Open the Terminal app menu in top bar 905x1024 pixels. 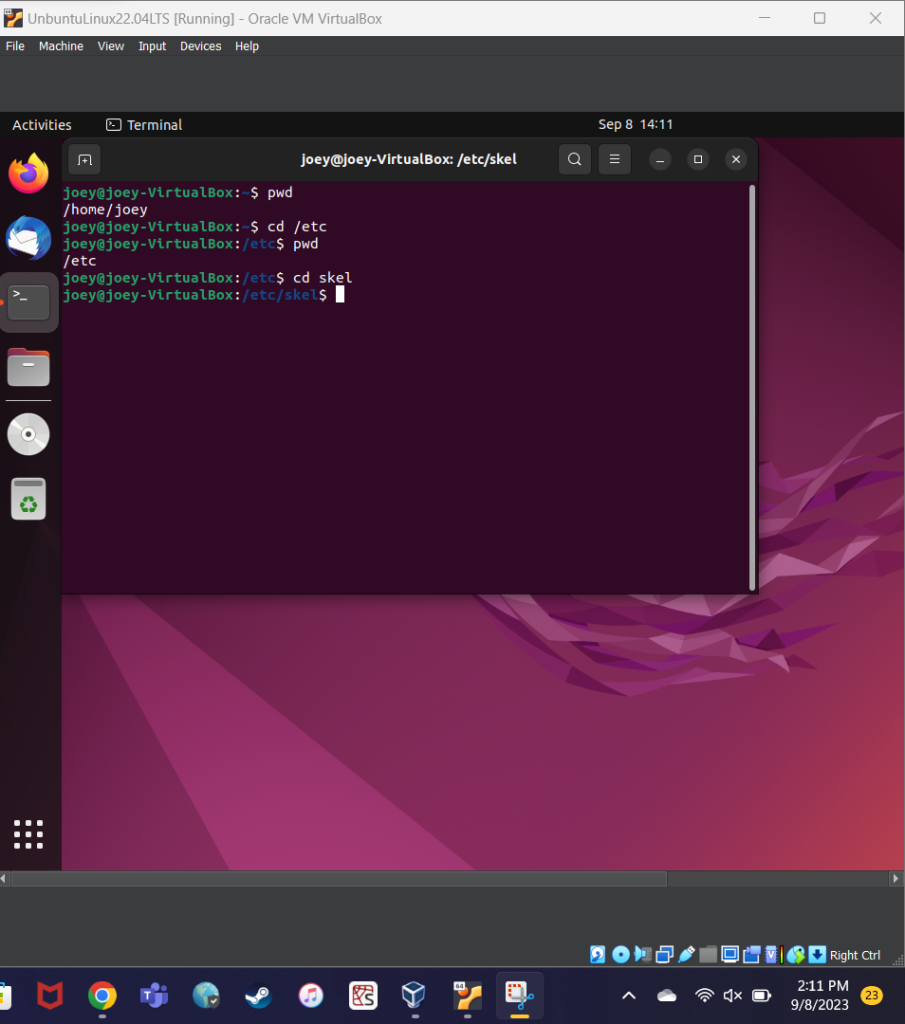click(144, 125)
